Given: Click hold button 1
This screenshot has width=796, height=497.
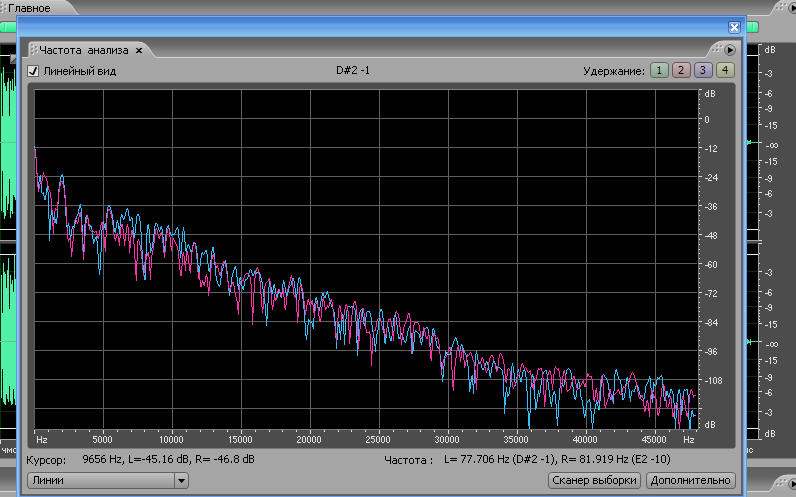Looking at the screenshot, I should point(659,70).
